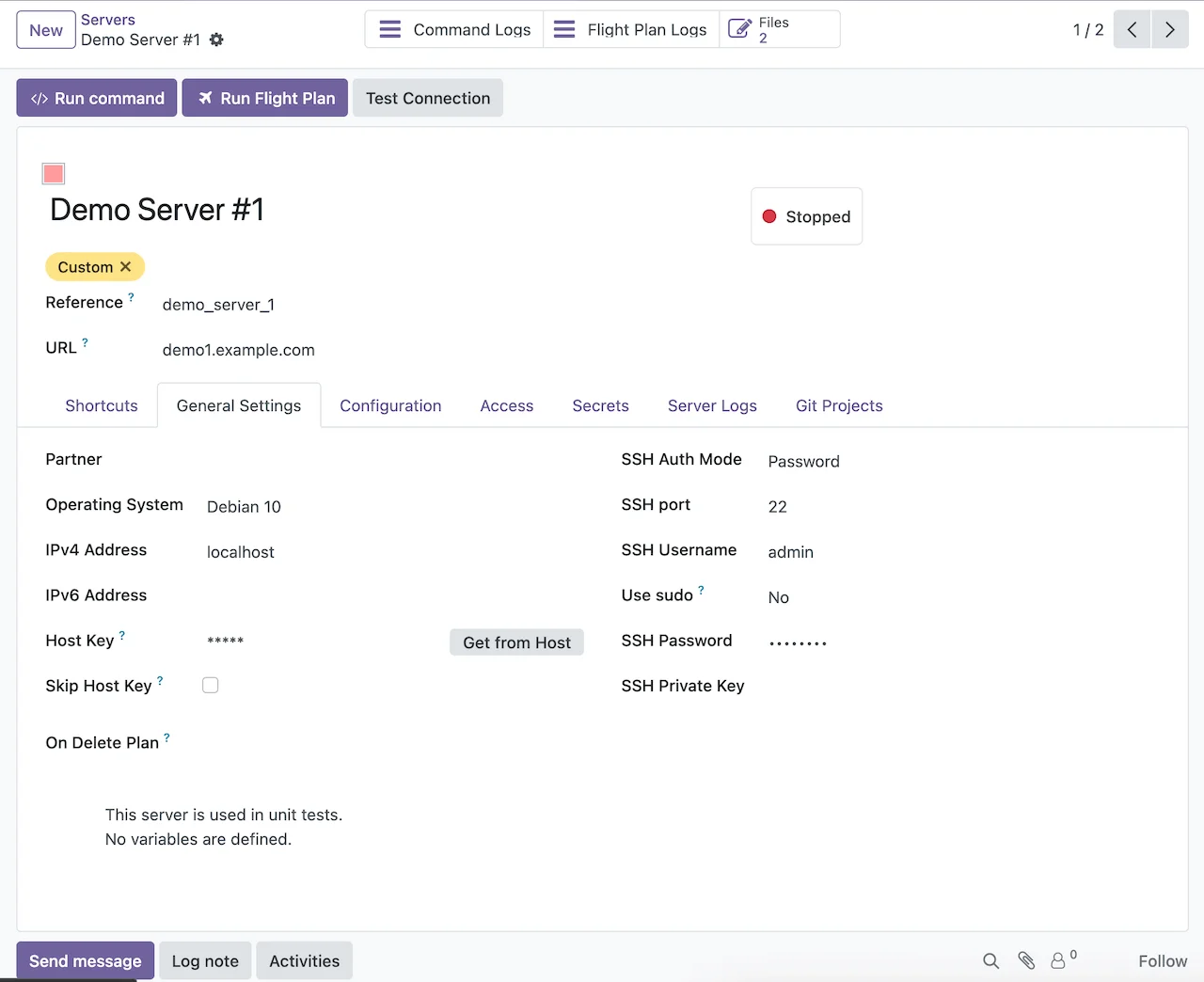The height and width of the screenshot is (982, 1204).
Task: Click the Run Flight Plan plane icon
Action: (207, 98)
